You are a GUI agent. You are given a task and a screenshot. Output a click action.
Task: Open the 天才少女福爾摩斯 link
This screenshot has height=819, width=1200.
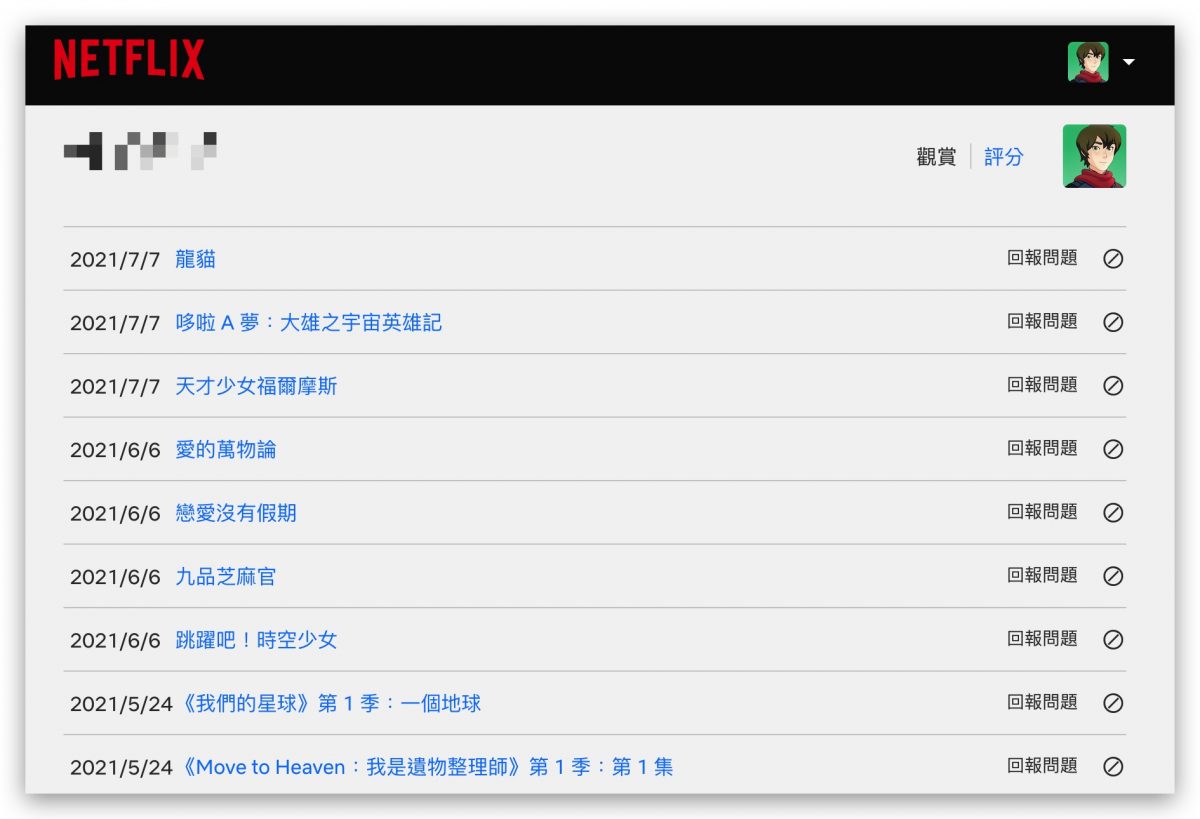[257, 386]
